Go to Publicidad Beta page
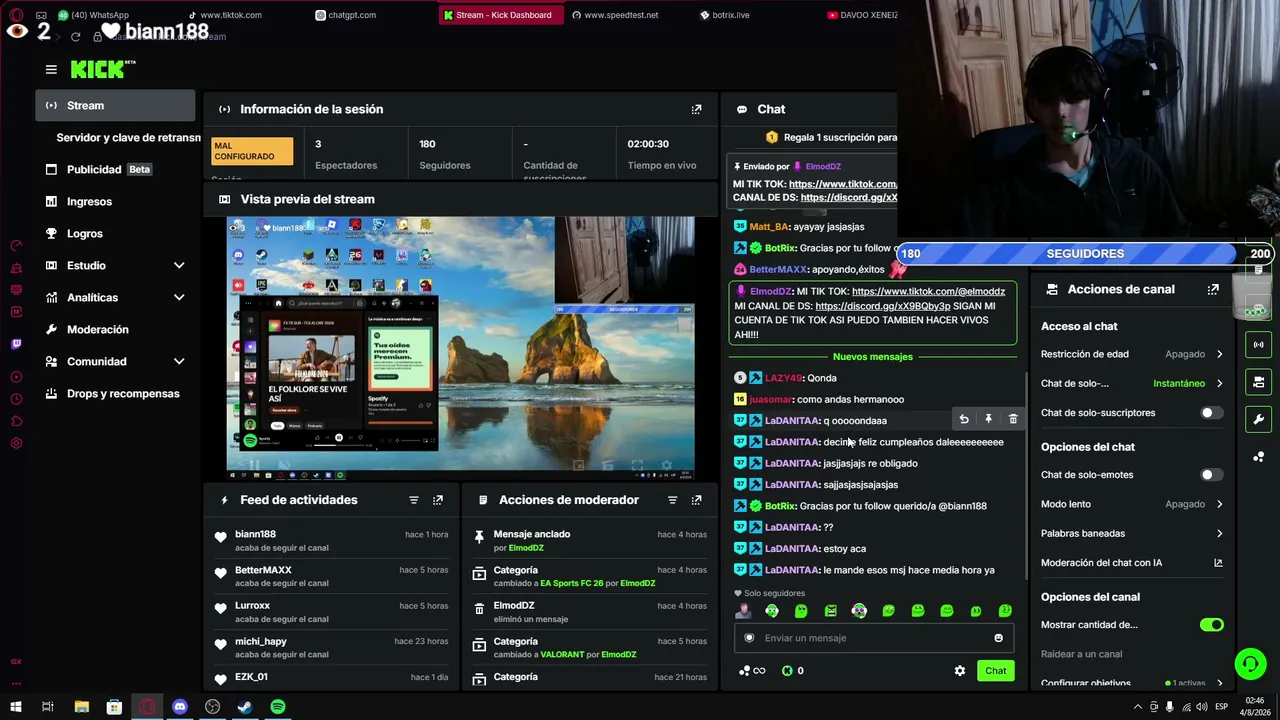 (x=115, y=169)
